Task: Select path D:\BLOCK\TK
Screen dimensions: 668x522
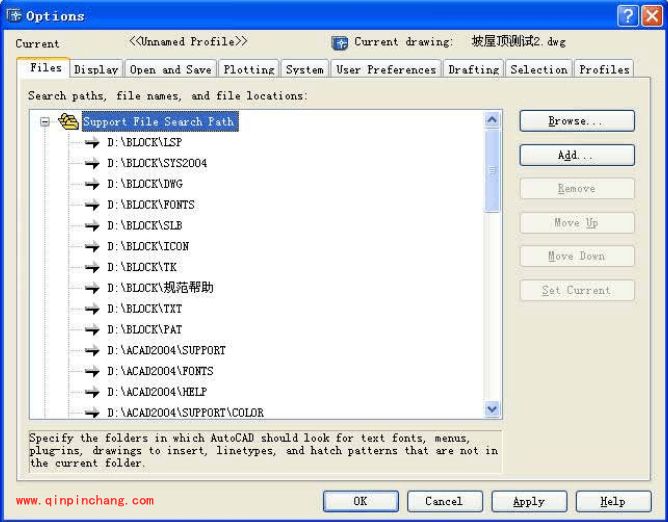Action: click(x=142, y=267)
